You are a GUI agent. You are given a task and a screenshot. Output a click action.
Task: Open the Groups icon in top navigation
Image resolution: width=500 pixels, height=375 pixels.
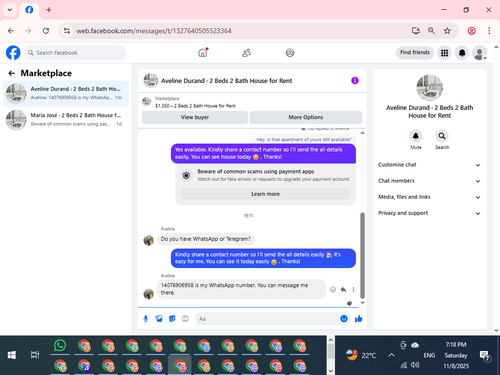point(290,53)
